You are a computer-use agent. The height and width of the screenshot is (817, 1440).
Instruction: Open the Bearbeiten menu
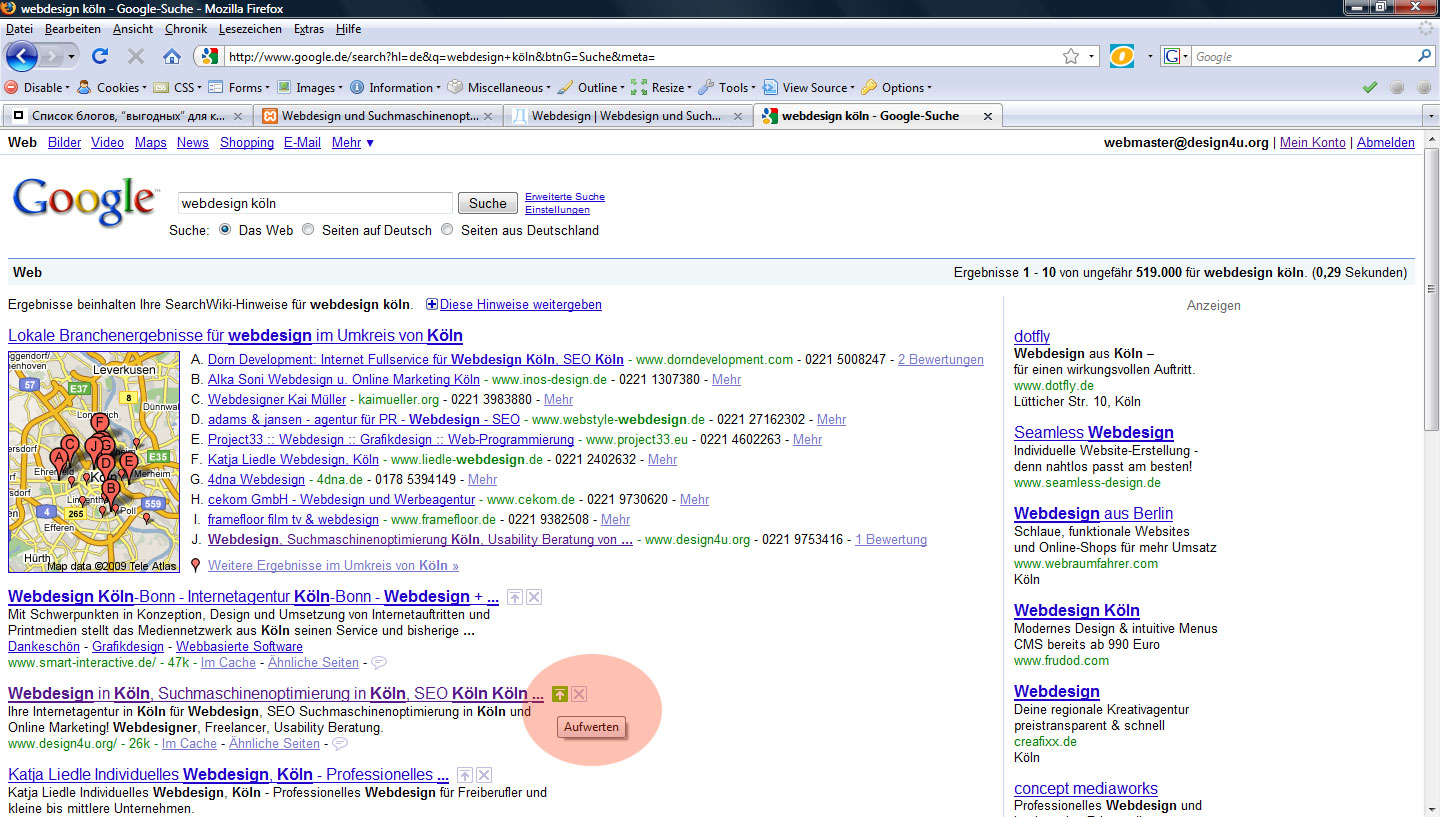click(72, 29)
